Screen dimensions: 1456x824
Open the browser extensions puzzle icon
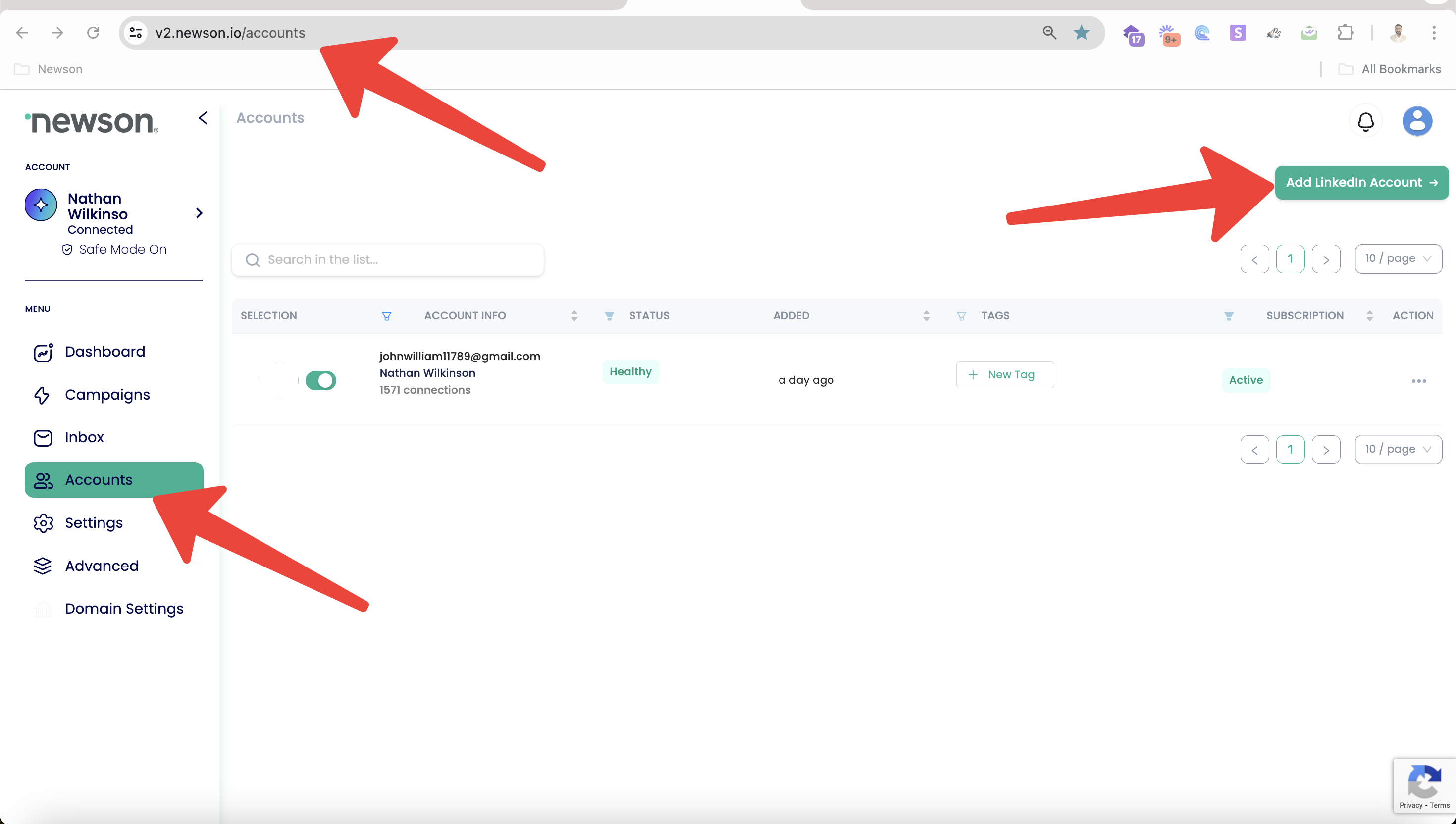point(1345,33)
